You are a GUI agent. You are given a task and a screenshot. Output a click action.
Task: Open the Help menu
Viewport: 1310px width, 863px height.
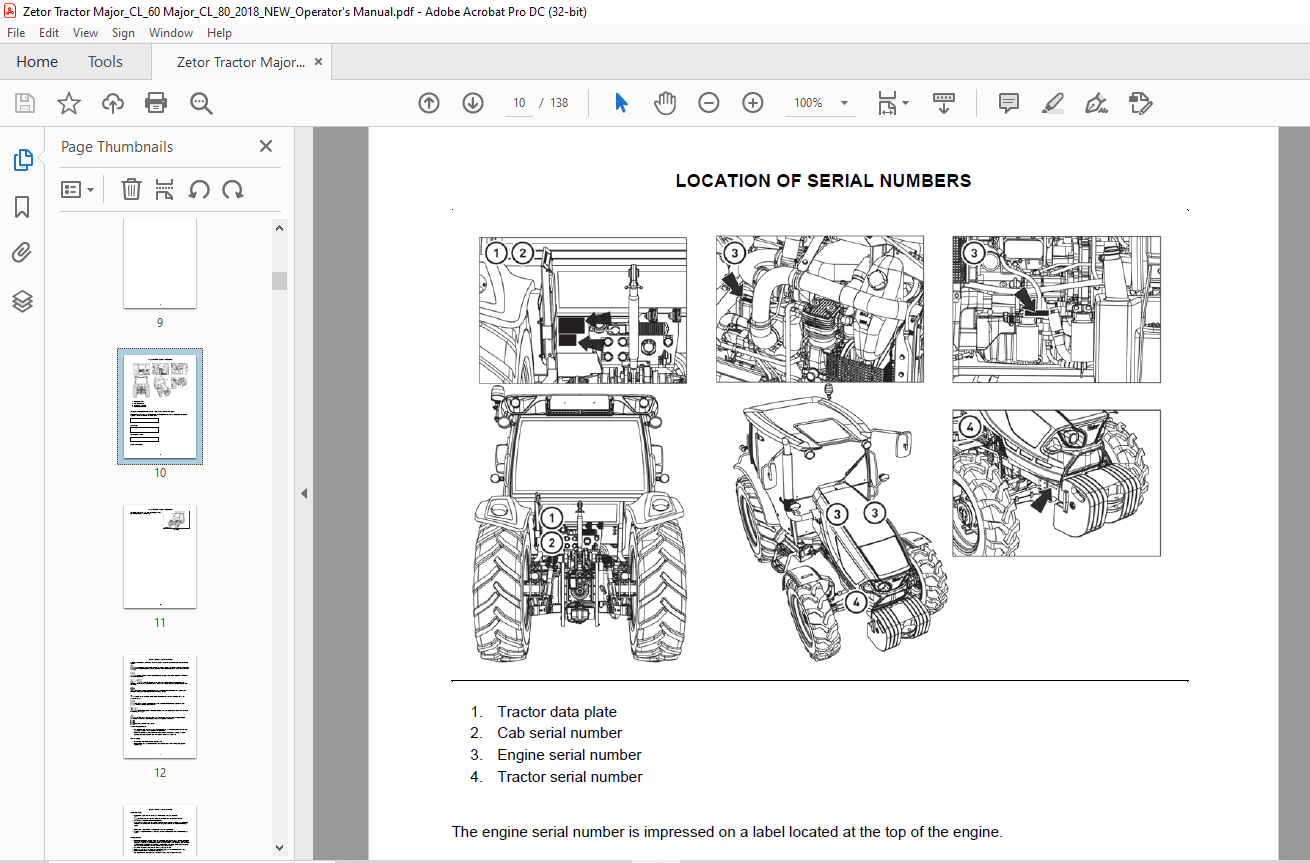click(219, 33)
